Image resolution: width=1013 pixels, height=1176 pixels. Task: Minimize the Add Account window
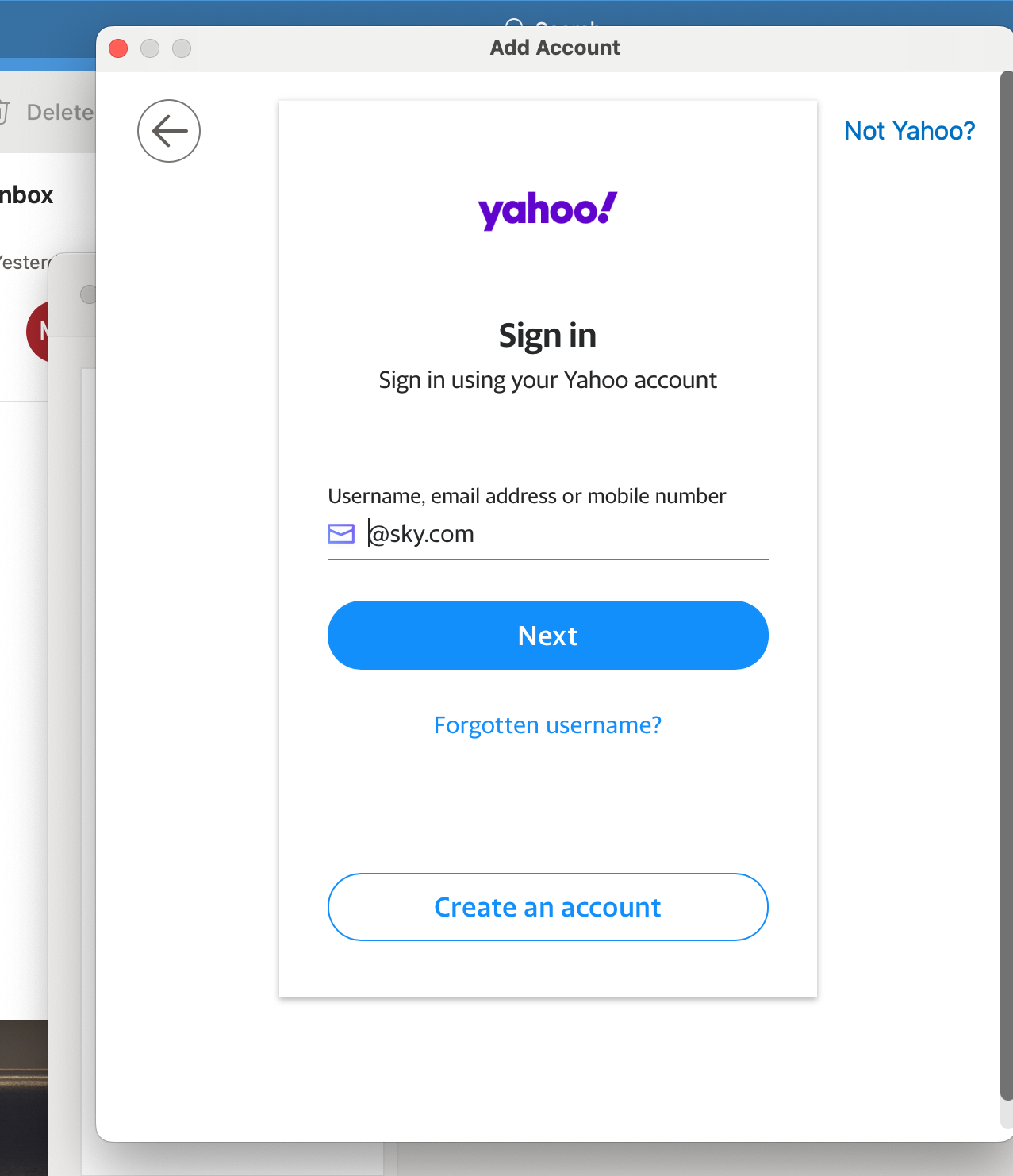coord(149,48)
